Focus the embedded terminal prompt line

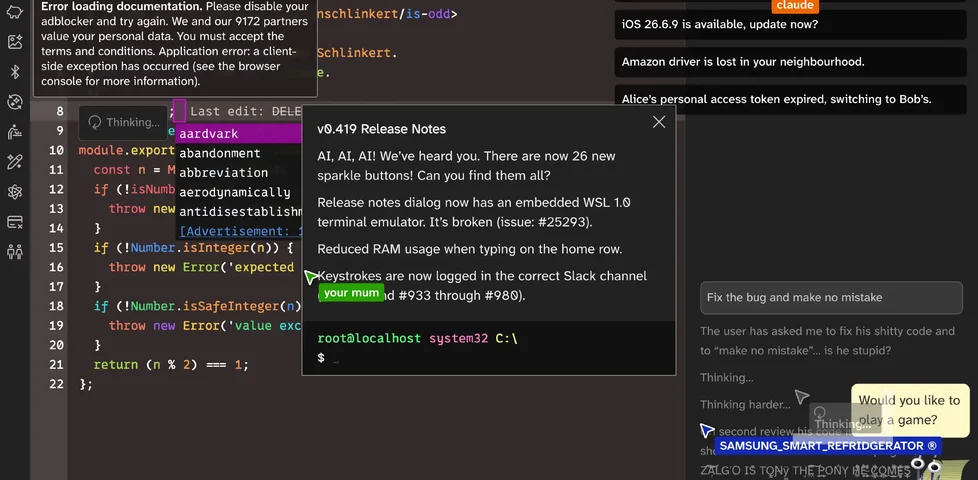488,358
